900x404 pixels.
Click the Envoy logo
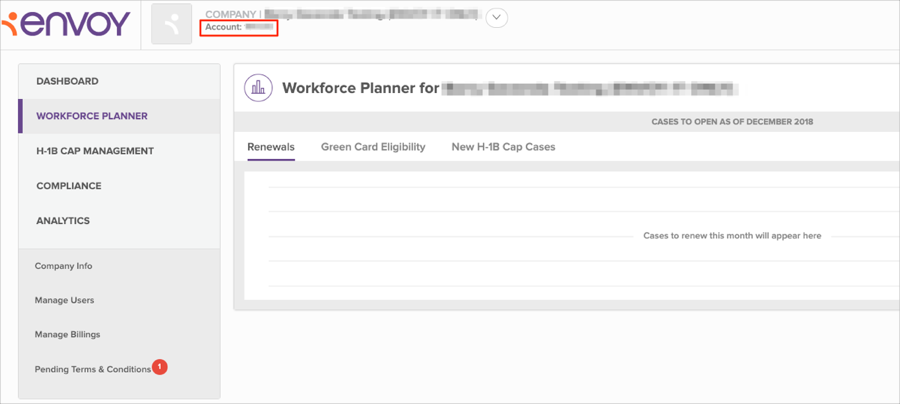(x=66, y=22)
